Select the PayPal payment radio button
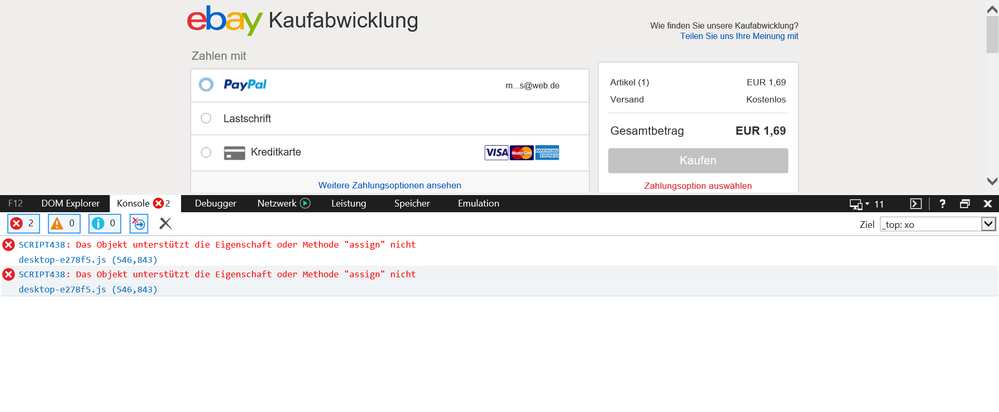Screen dimensions: 999x412 206,85
